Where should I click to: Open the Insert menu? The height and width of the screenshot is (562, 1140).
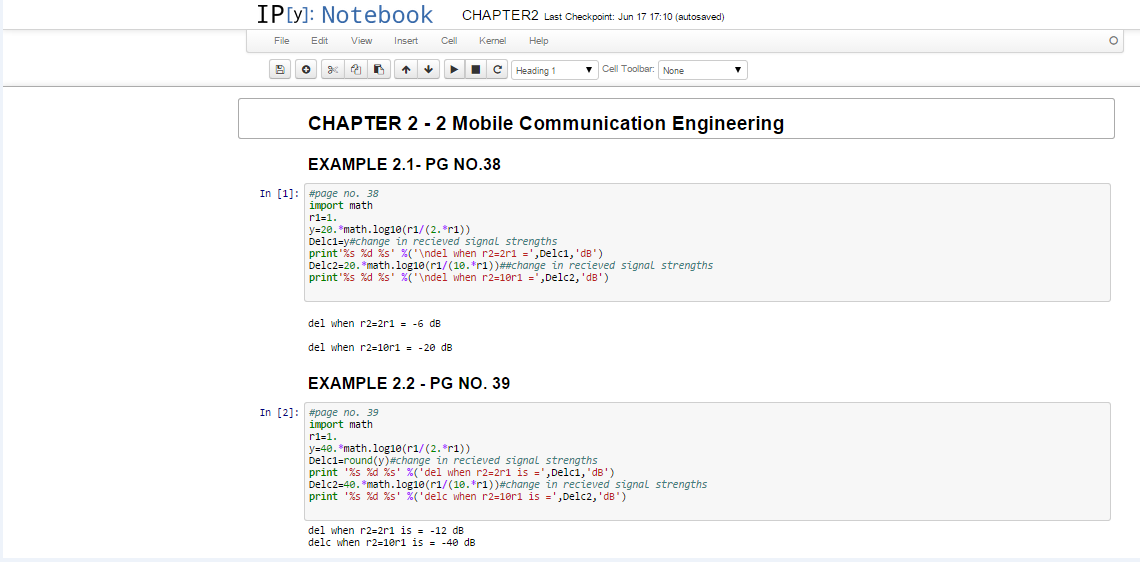[x=406, y=41]
